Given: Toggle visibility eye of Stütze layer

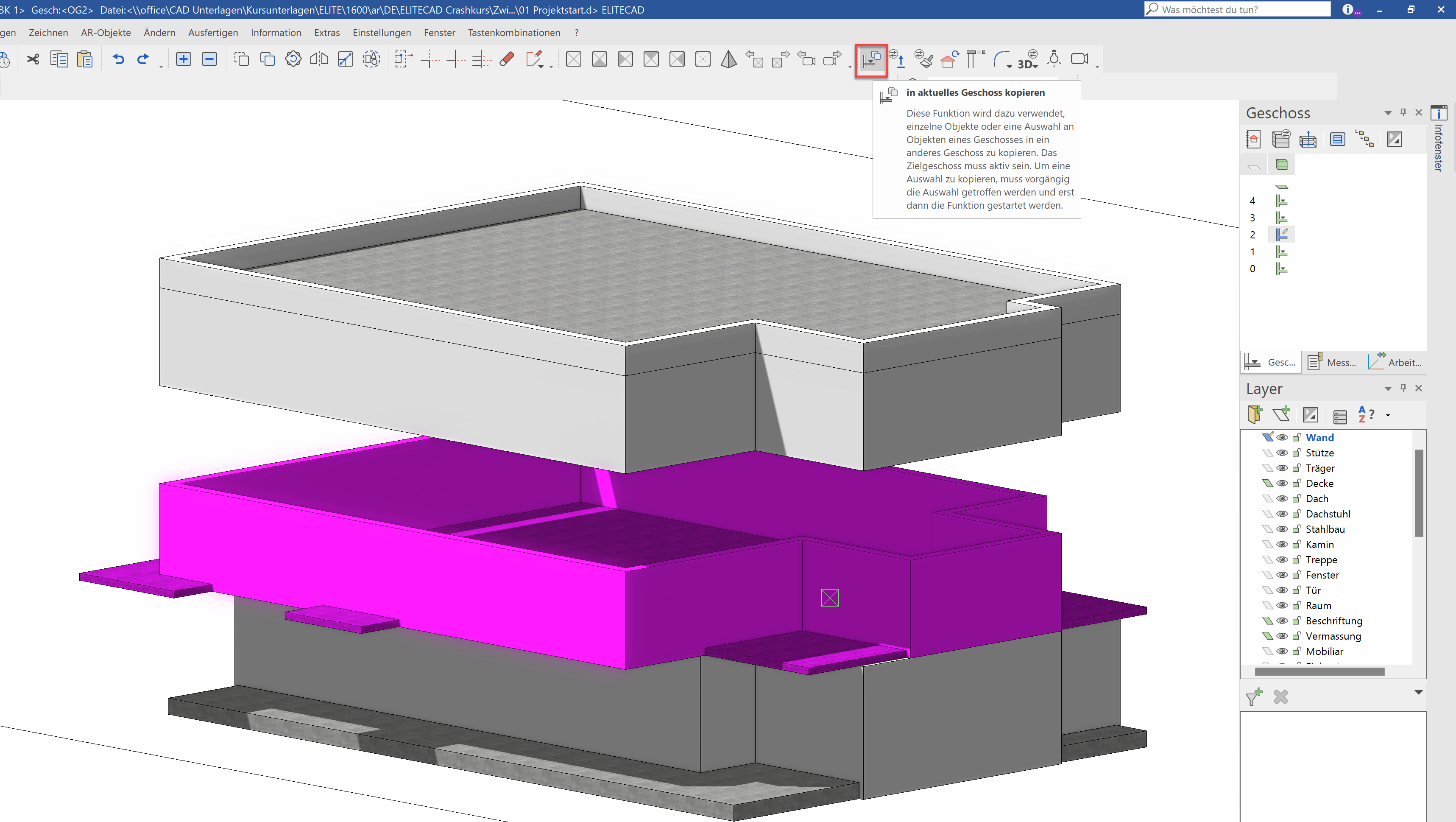Looking at the screenshot, I should [x=1283, y=453].
